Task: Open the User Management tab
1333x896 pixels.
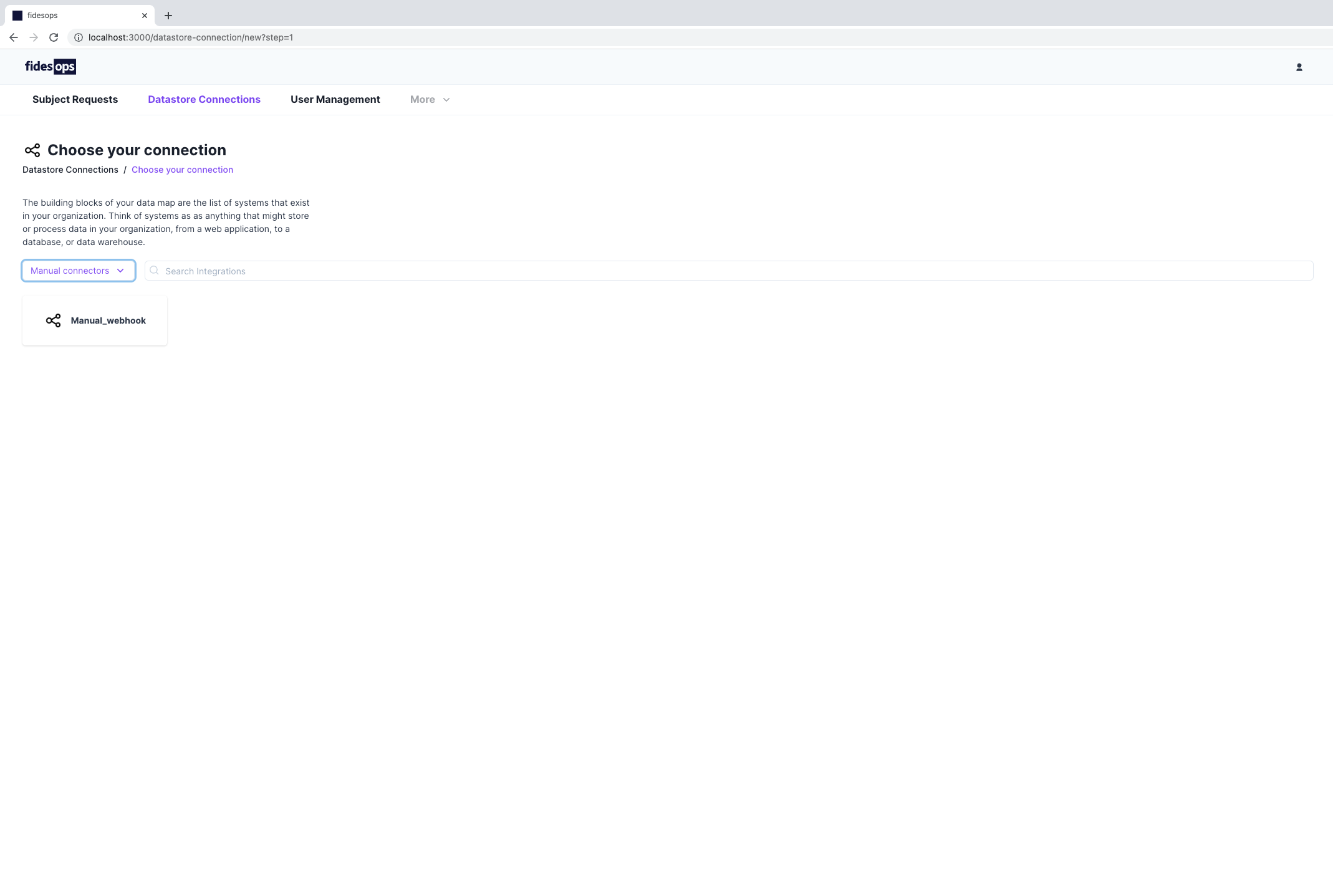Action: [335, 100]
